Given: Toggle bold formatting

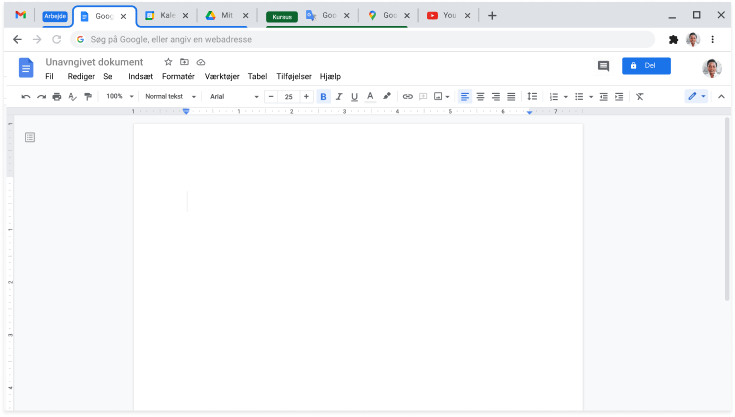Looking at the screenshot, I should coord(323,97).
